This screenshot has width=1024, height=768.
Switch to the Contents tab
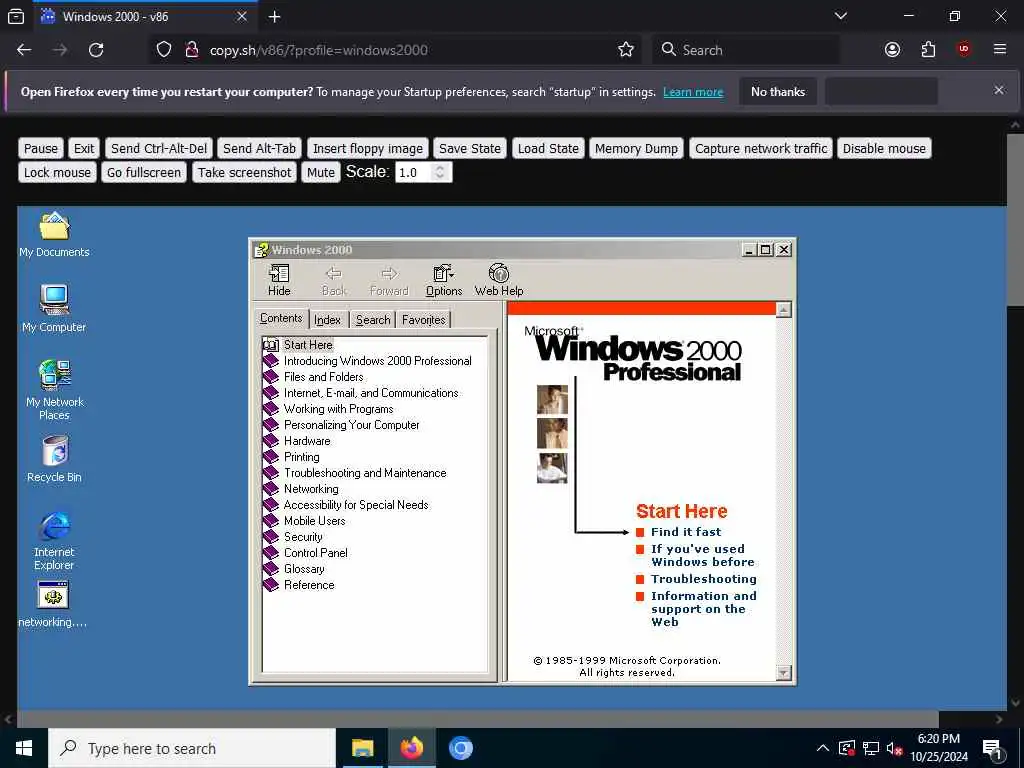pyautogui.click(x=281, y=318)
